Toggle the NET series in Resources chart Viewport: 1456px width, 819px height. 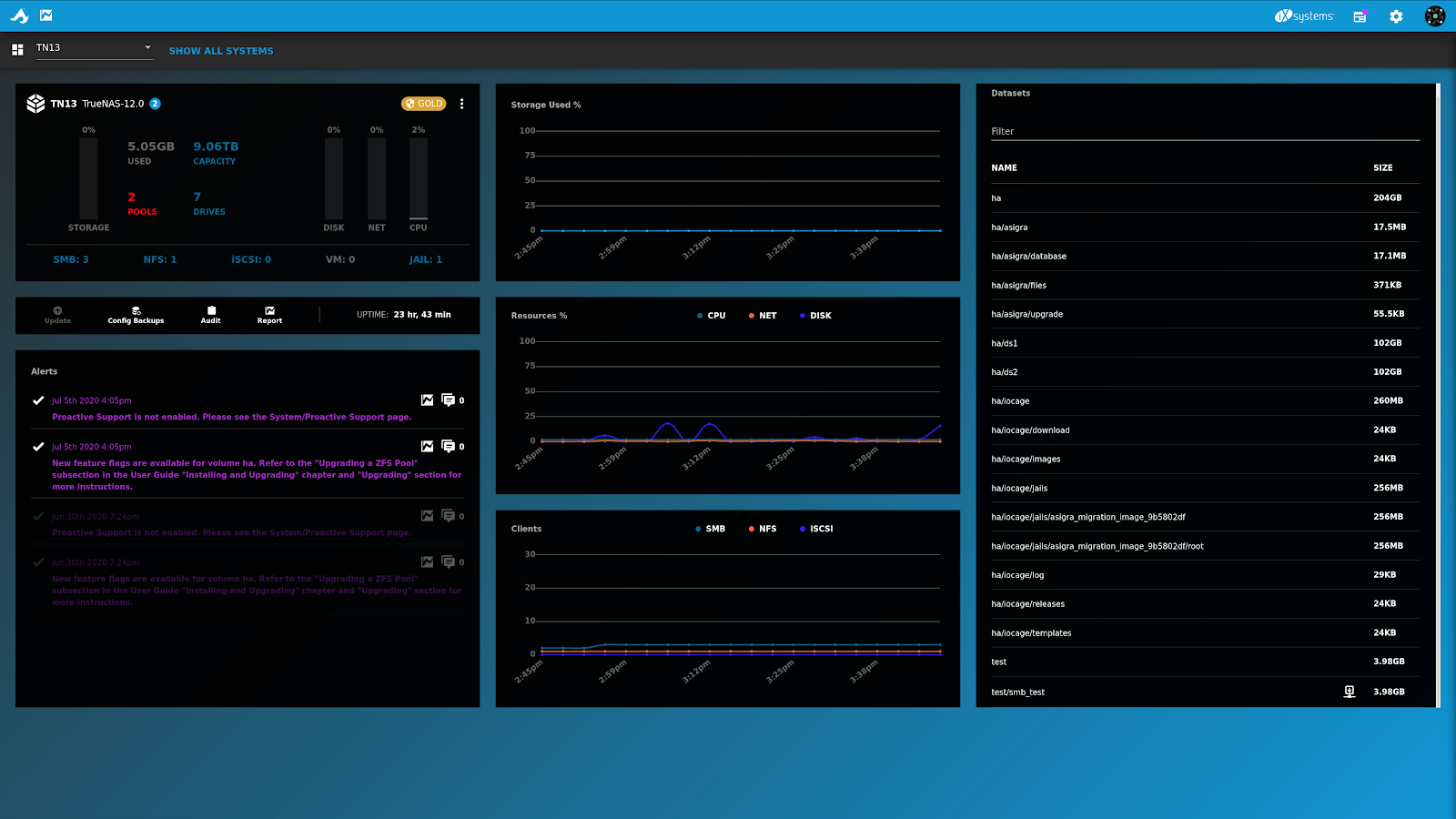[x=763, y=316]
